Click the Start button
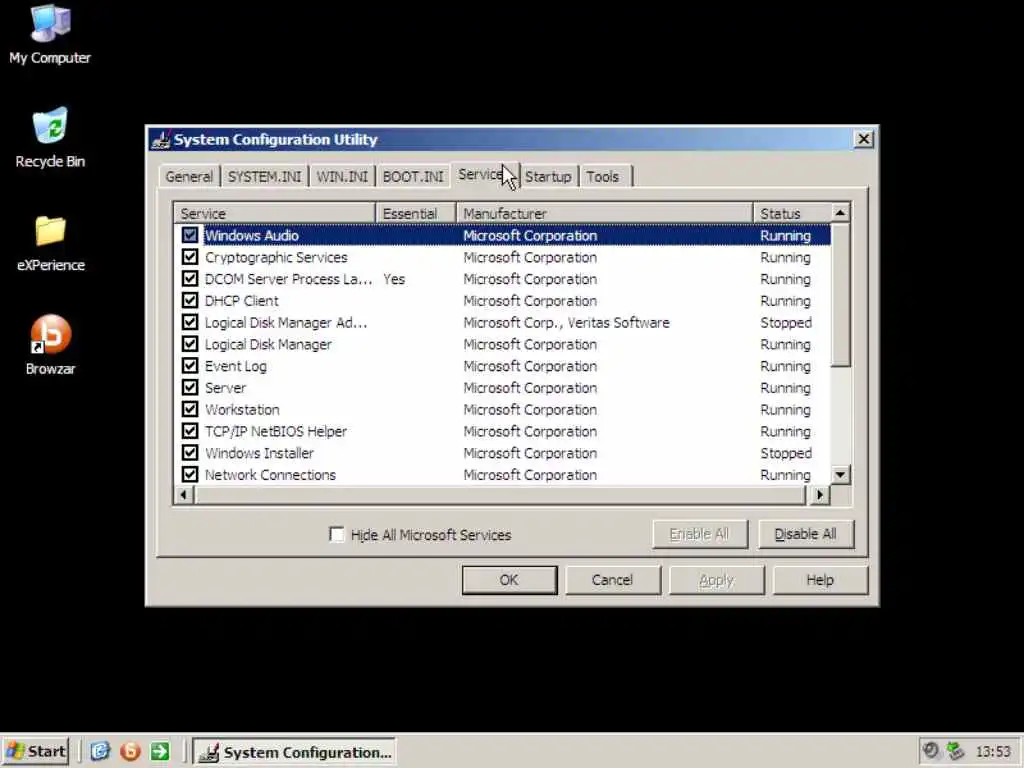This screenshot has height=768, width=1024. pos(36,752)
